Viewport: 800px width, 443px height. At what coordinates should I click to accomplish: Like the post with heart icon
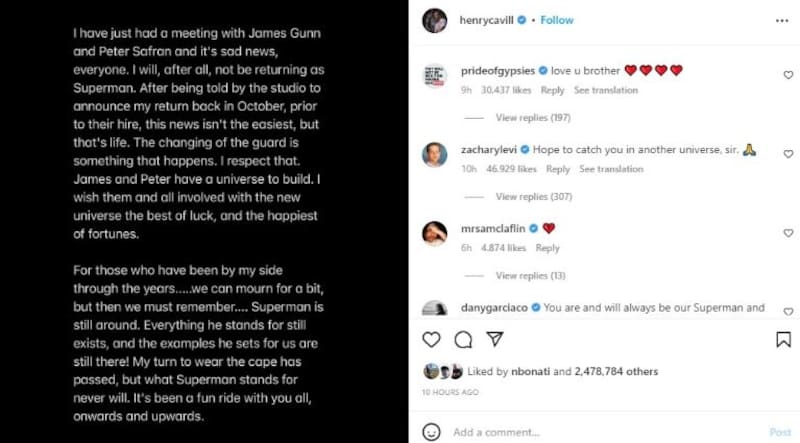pos(431,340)
